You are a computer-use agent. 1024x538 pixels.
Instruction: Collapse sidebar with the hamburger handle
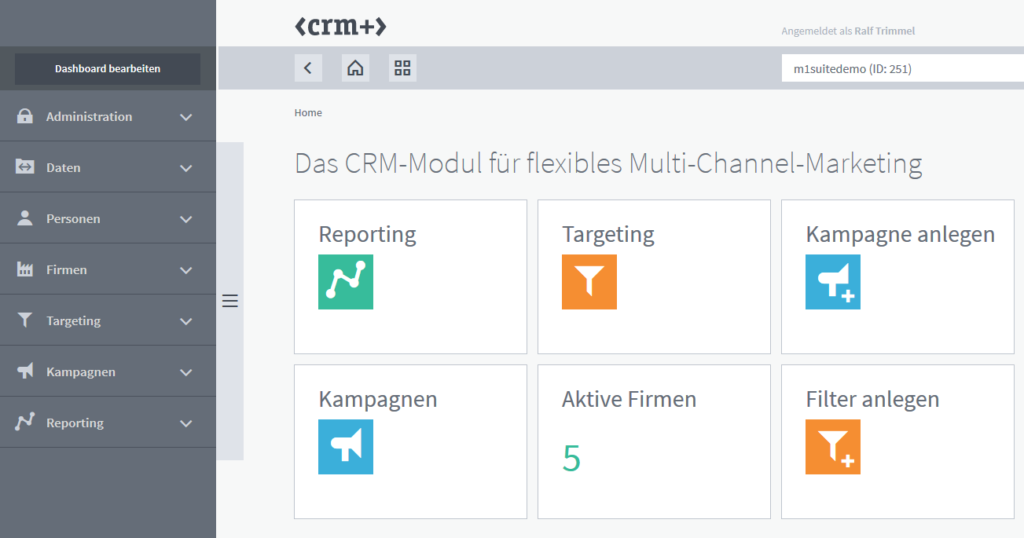coord(230,301)
